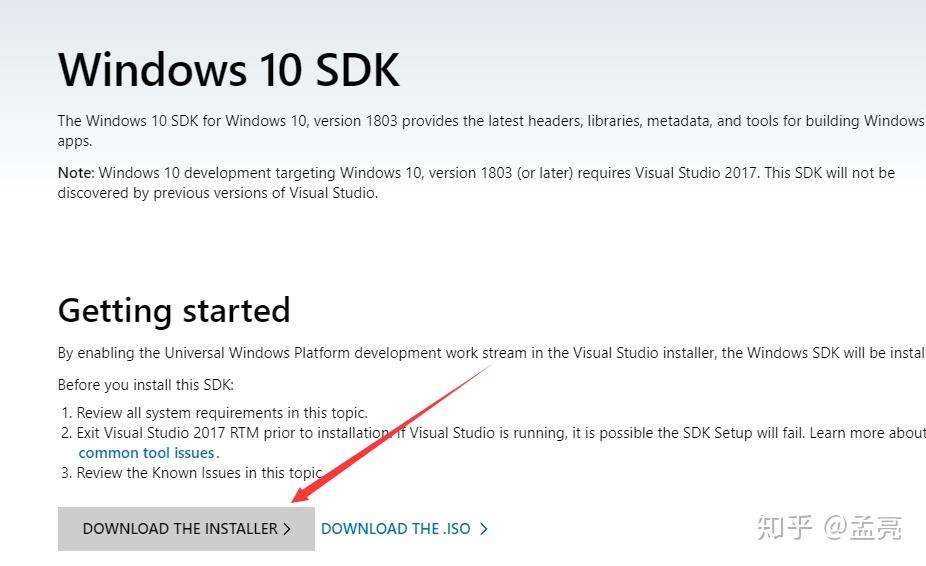Click the chevron on the installer button
Image resolution: width=926 pixels, height=566 pixels.
coord(287,529)
